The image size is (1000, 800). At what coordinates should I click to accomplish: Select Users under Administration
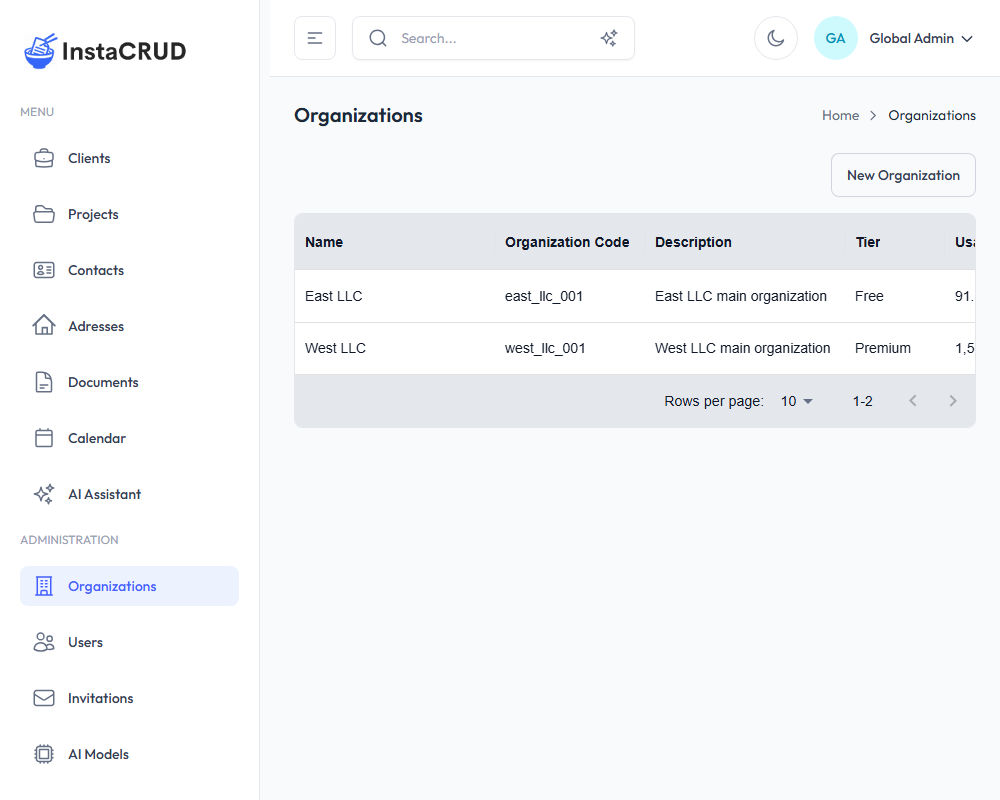point(85,641)
